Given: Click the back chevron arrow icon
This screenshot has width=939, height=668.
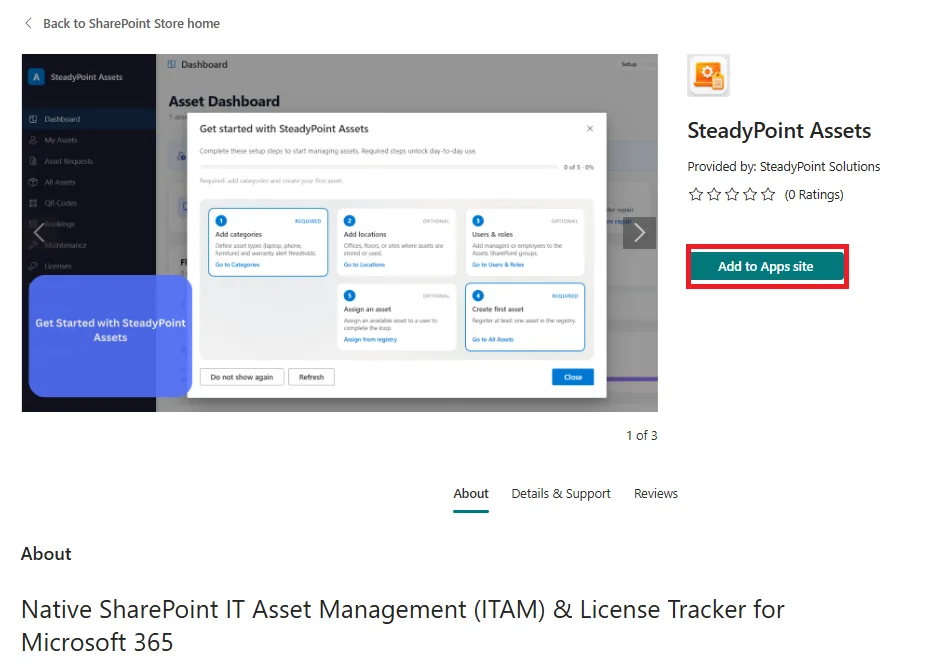Looking at the screenshot, I should point(28,23).
